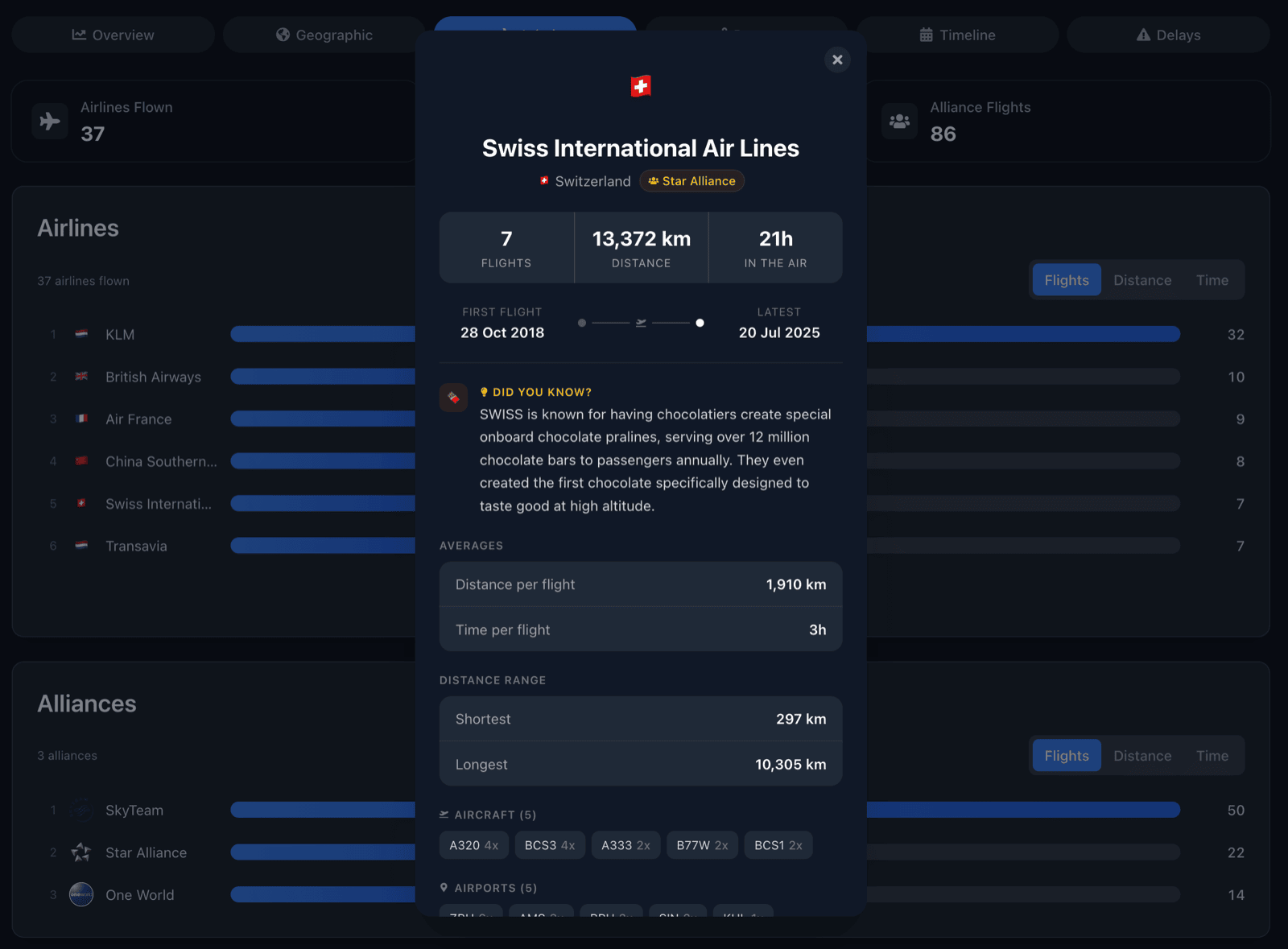Click the small Swiss flag next to Switzerland

(x=544, y=181)
